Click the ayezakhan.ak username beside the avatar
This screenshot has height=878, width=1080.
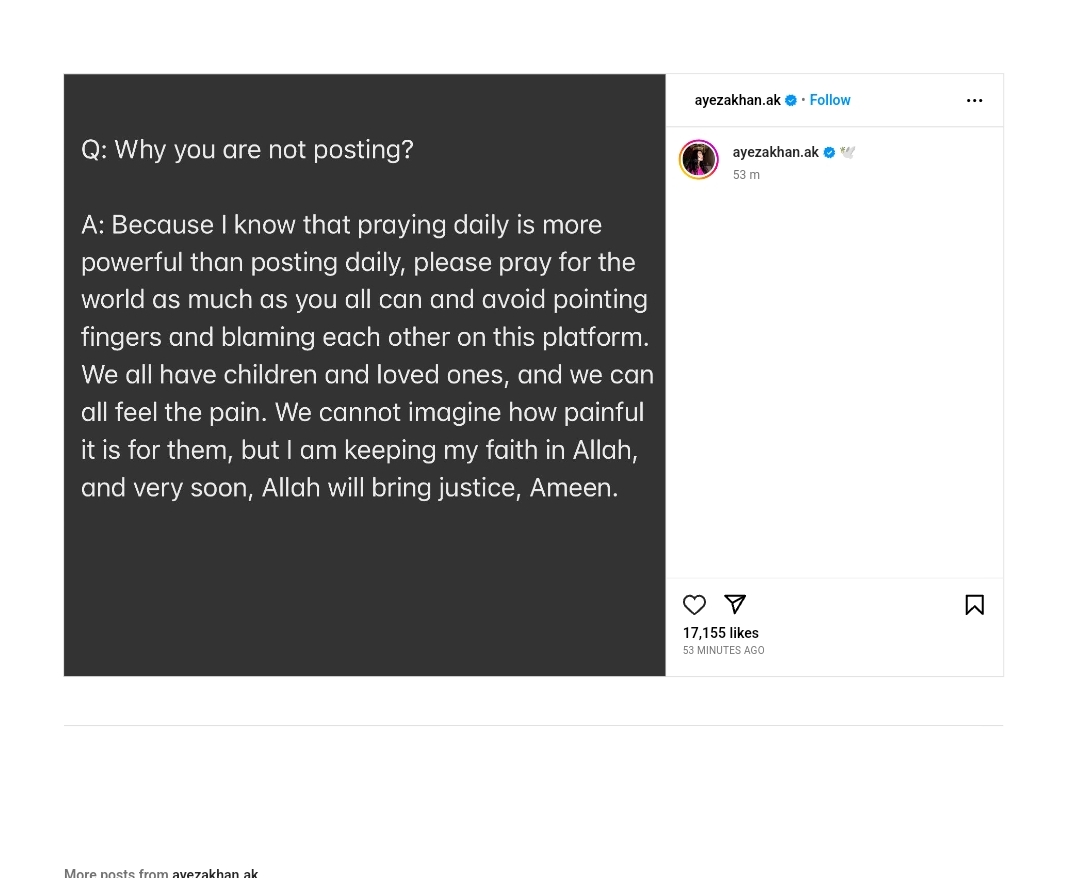tap(775, 152)
